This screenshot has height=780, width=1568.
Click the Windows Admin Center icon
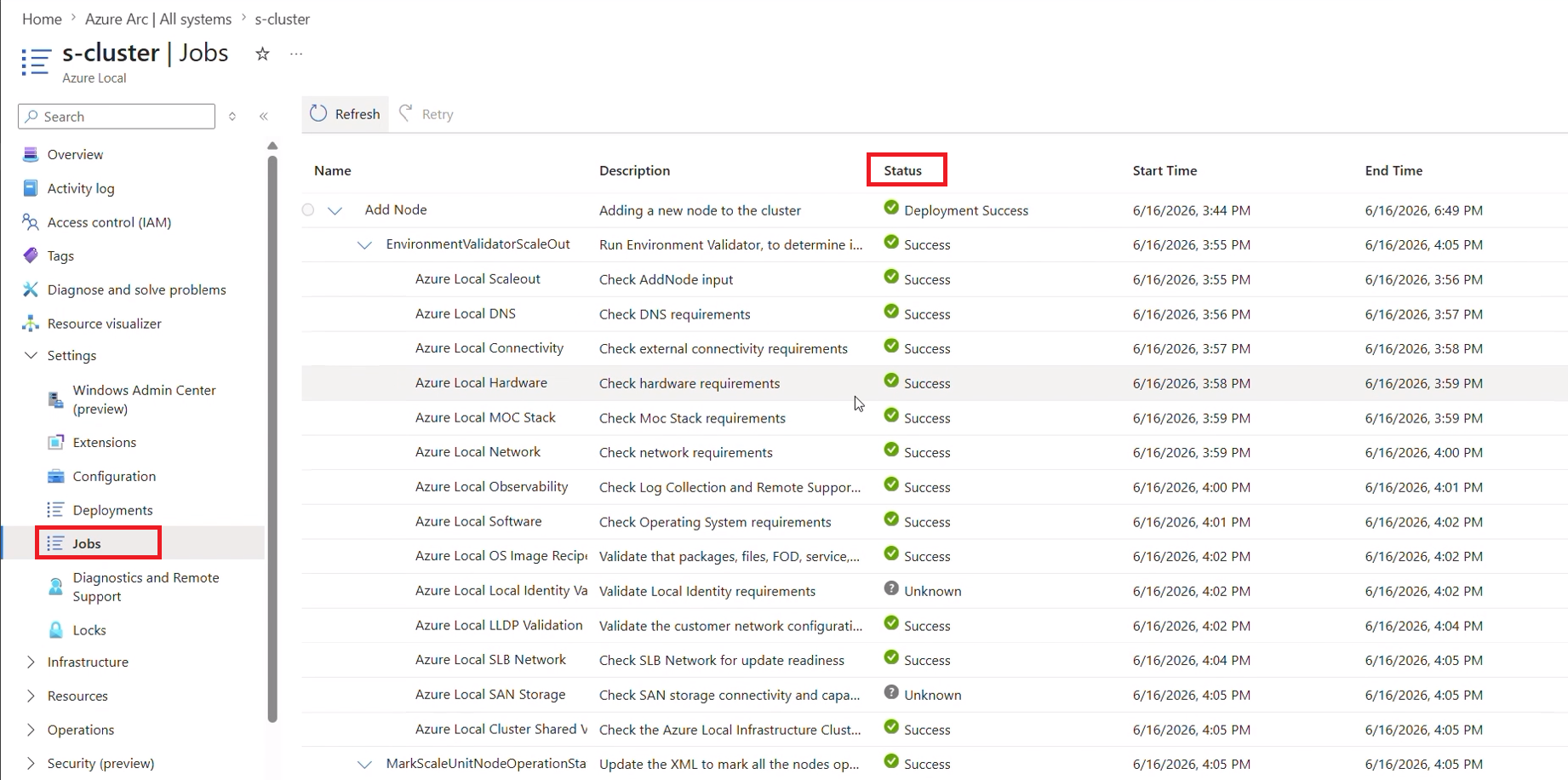[x=55, y=399]
